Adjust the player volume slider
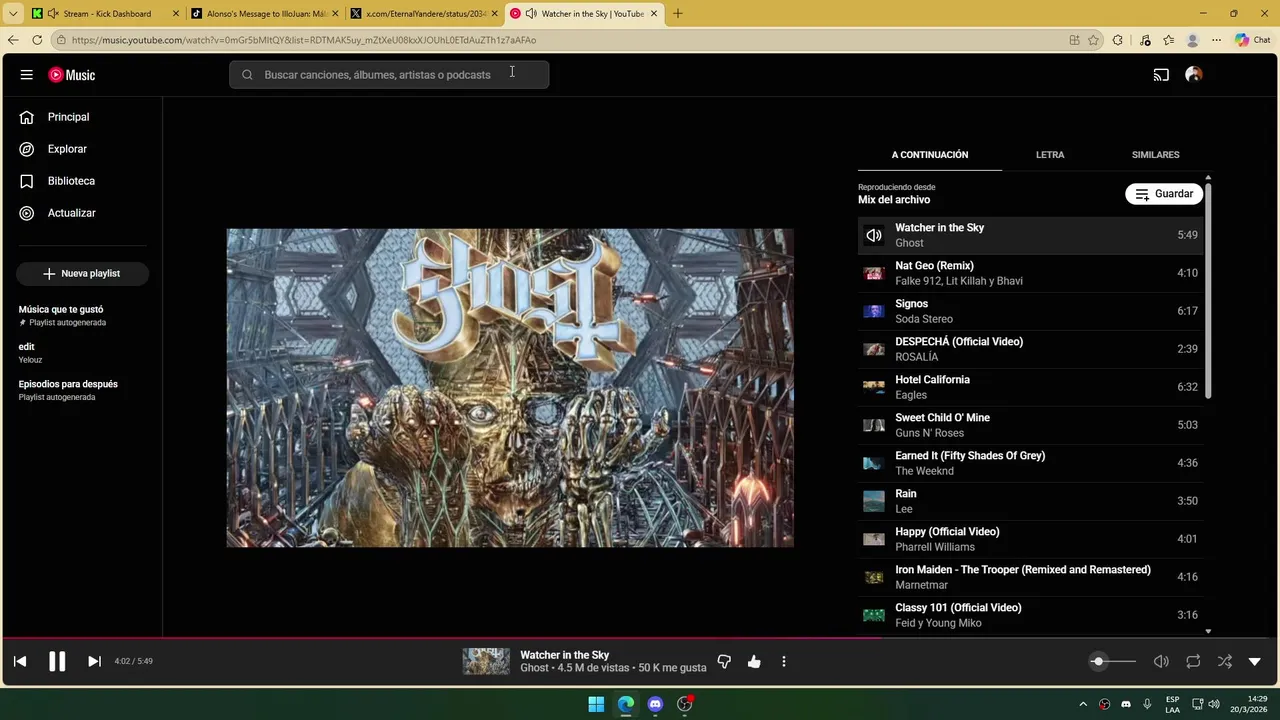 tap(1113, 661)
